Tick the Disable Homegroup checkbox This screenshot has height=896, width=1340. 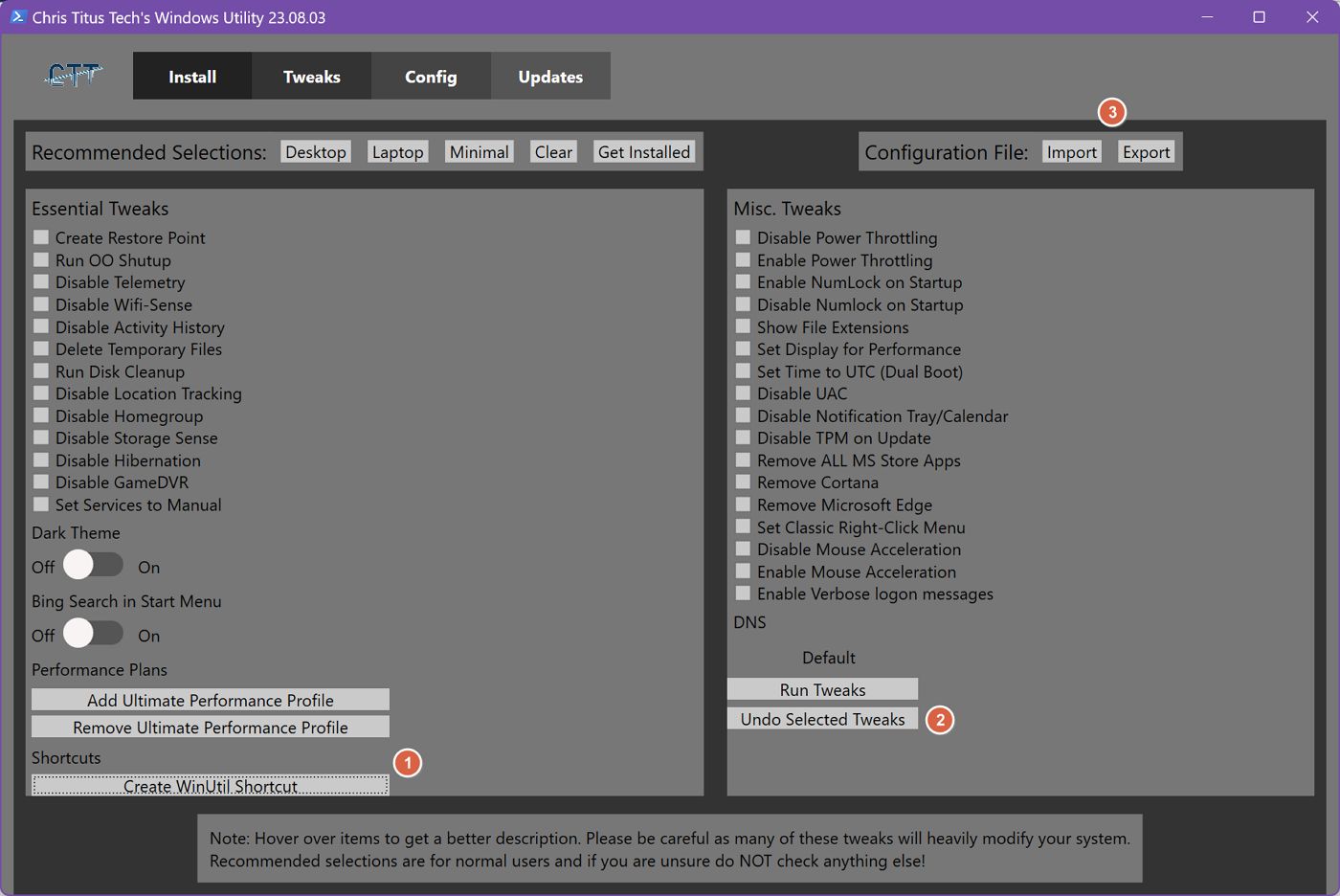click(41, 415)
